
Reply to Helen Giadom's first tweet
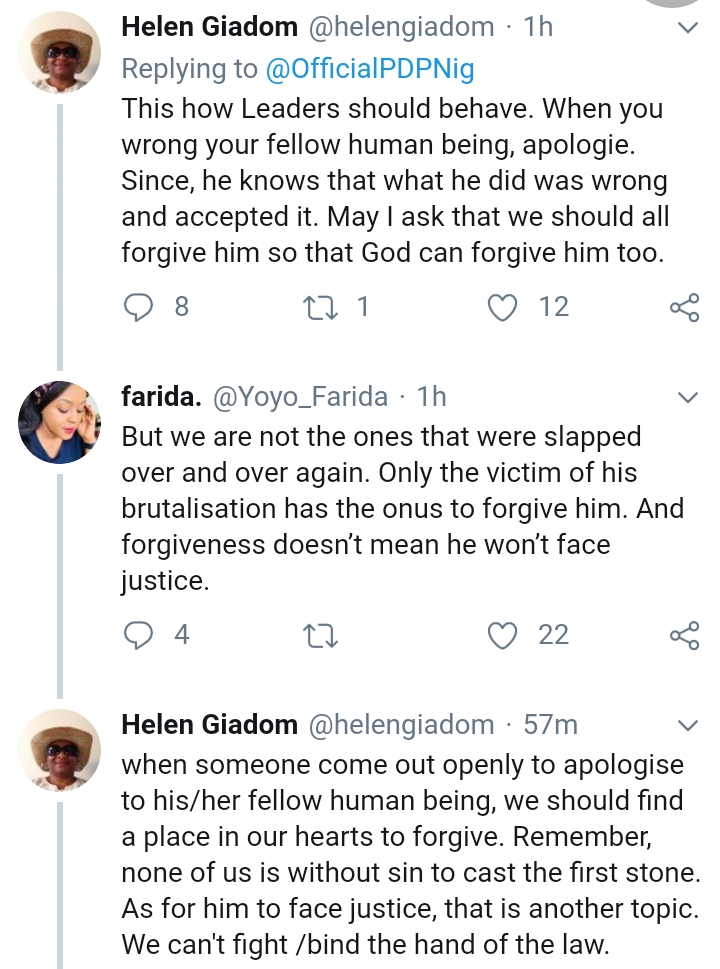[137, 307]
